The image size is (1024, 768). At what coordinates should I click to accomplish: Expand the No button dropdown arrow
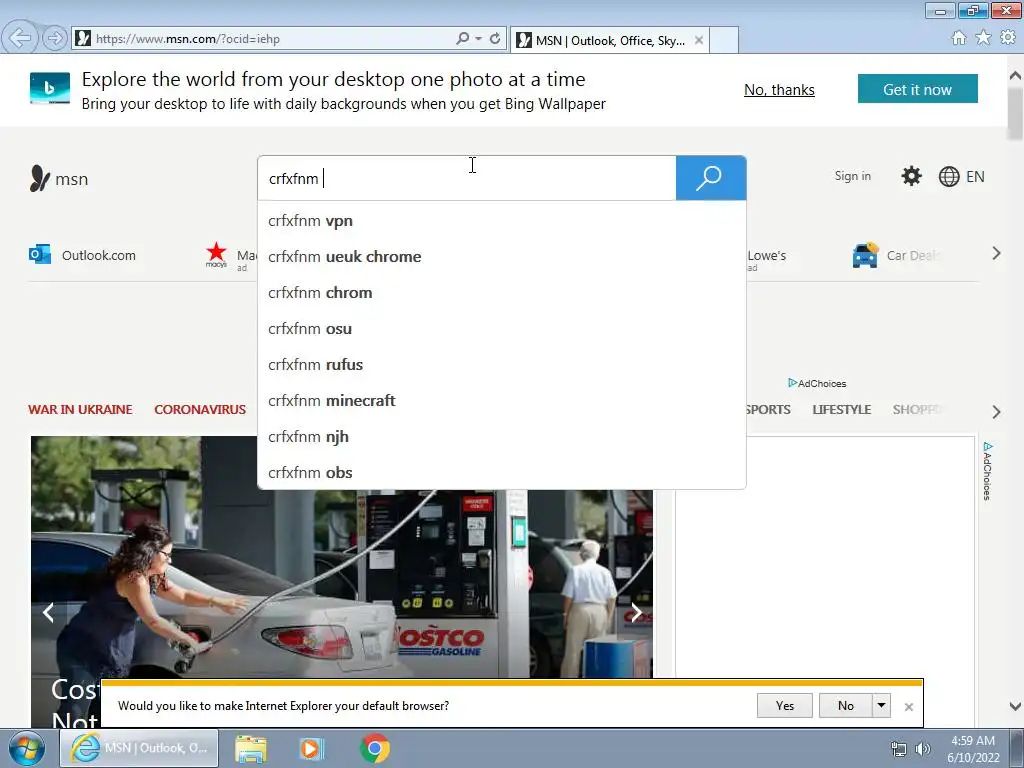click(881, 705)
